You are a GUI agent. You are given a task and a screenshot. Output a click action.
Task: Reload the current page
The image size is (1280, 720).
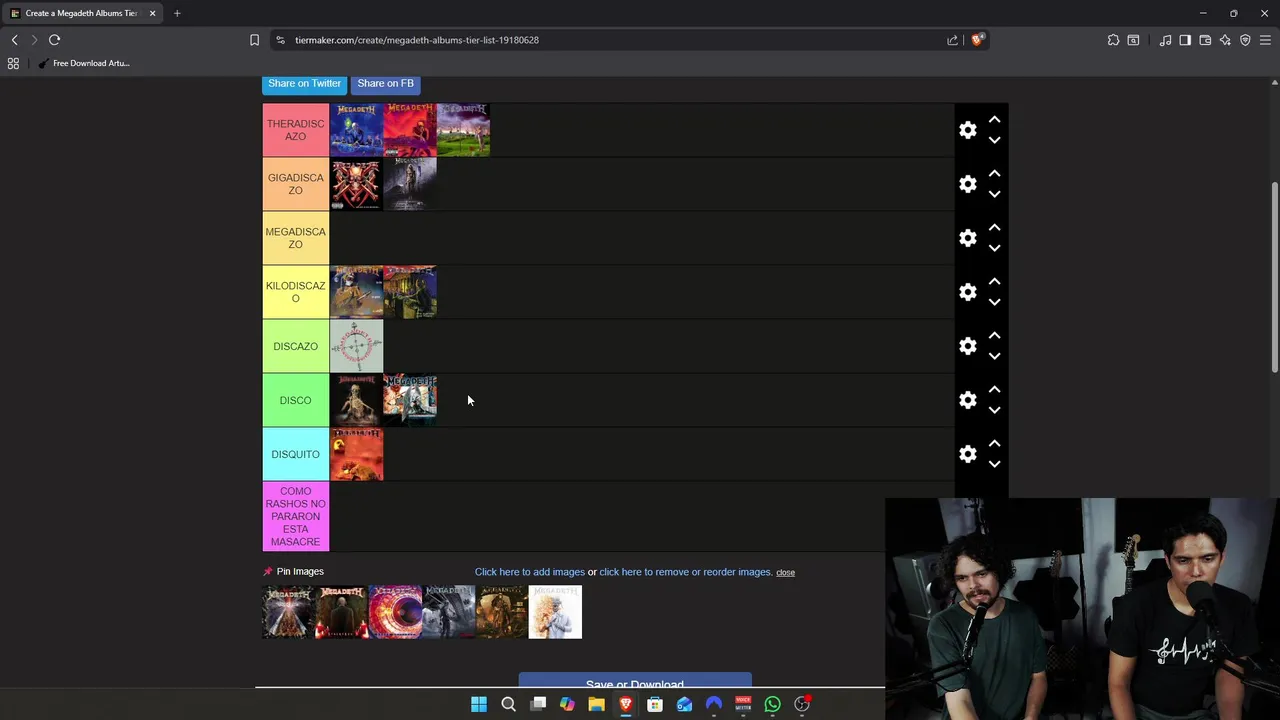pos(55,40)
